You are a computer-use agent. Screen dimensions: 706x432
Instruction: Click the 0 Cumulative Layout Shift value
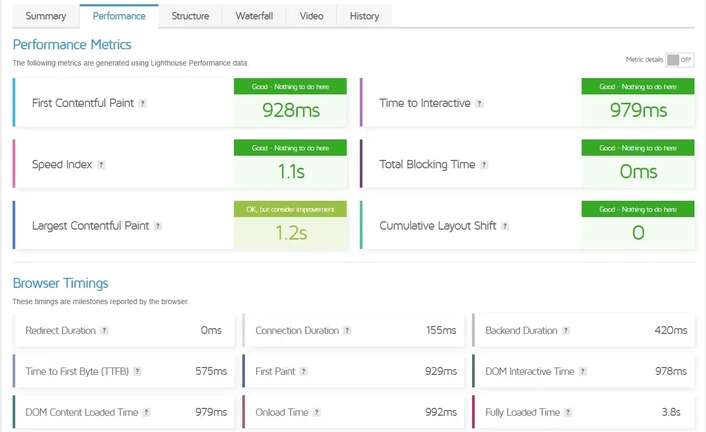[x=638, y=233]
